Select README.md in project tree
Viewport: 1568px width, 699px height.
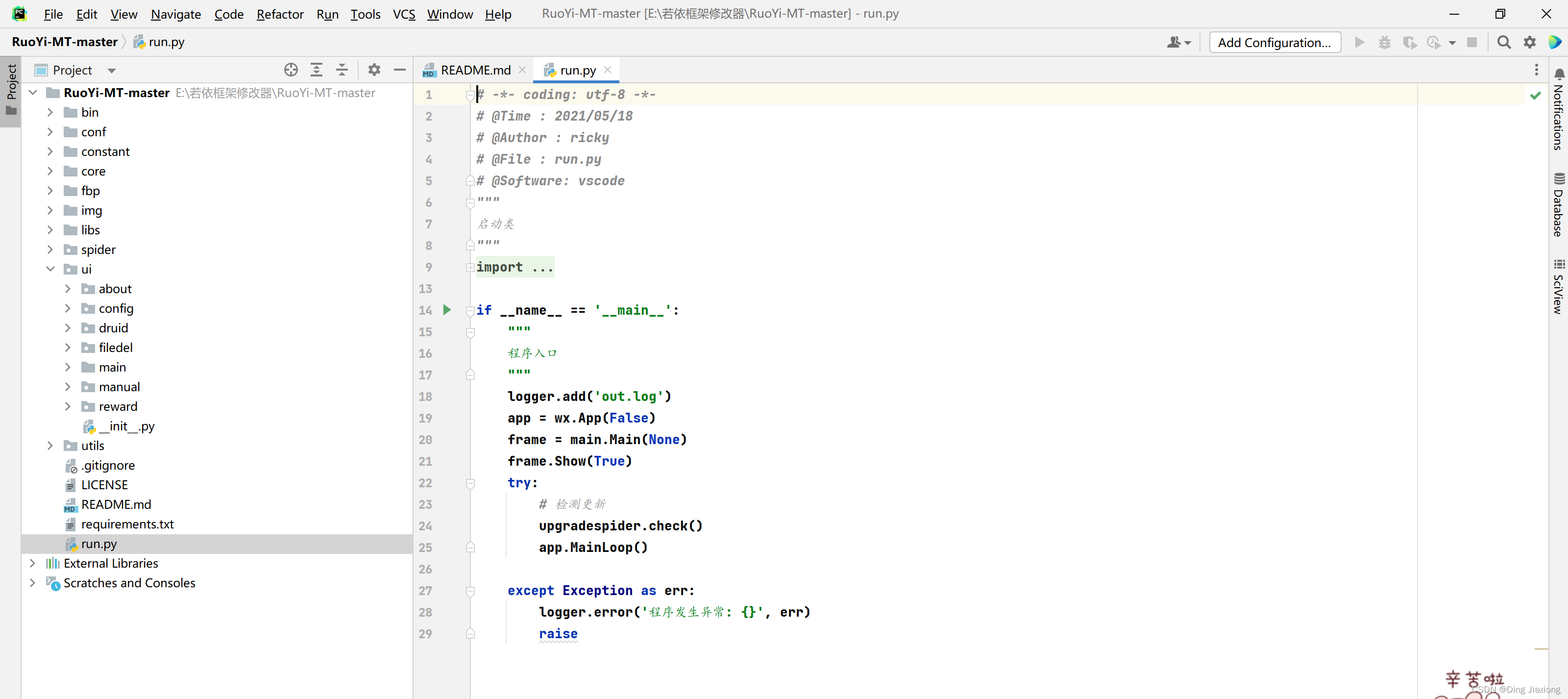click(116, 504)
